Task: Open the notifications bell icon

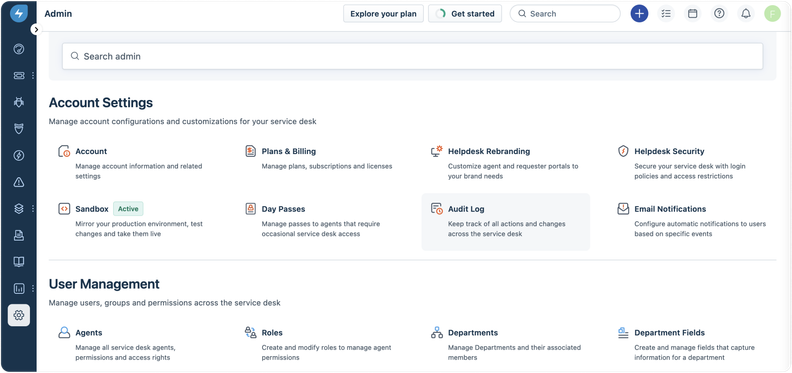Action: pyautogui.click(x=746, y=14)
